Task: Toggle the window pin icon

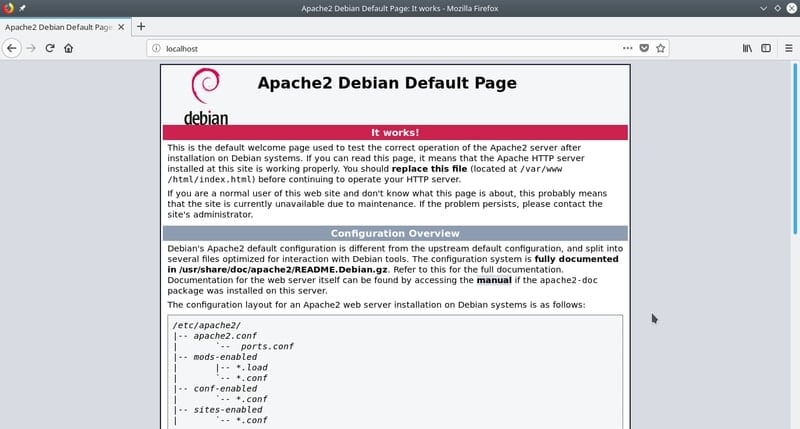Action: coord(22,8)
